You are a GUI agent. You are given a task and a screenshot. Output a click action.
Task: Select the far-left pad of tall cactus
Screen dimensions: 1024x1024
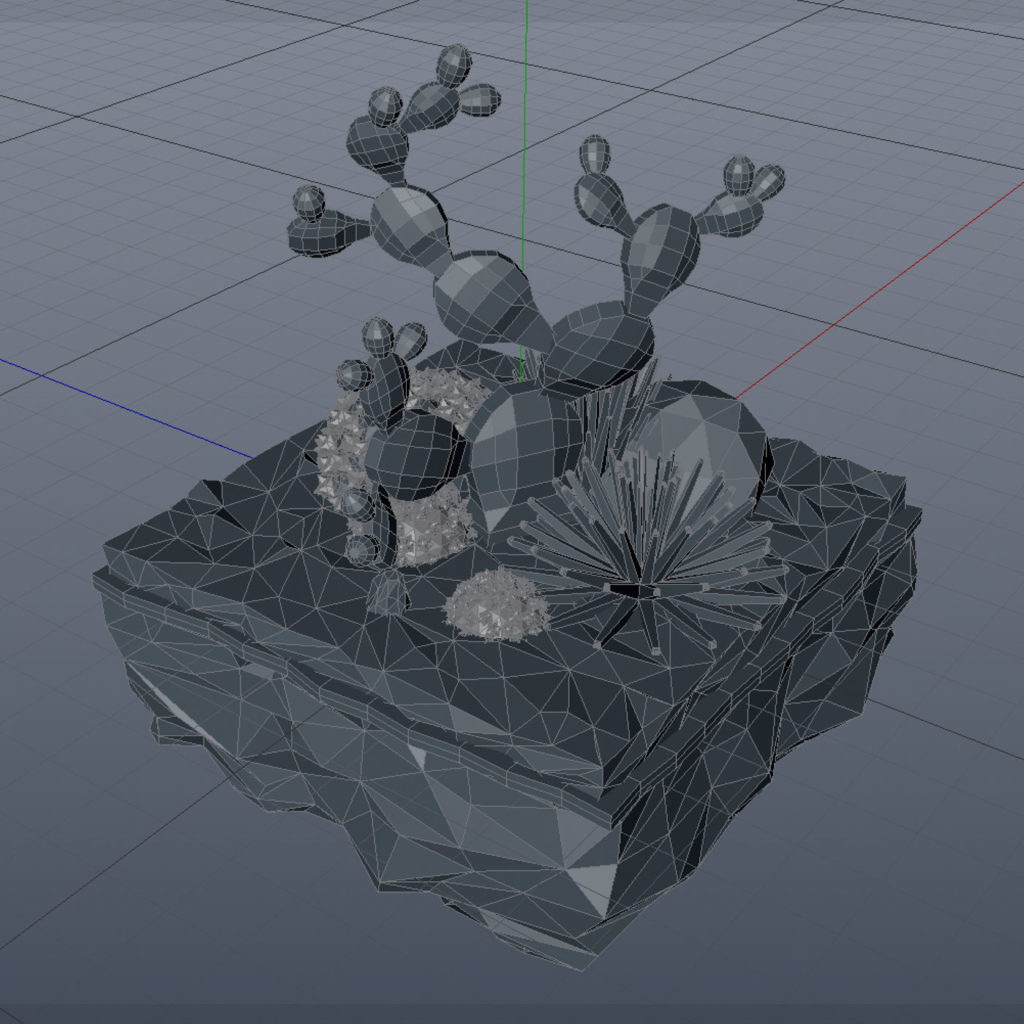tap(318, 228)
